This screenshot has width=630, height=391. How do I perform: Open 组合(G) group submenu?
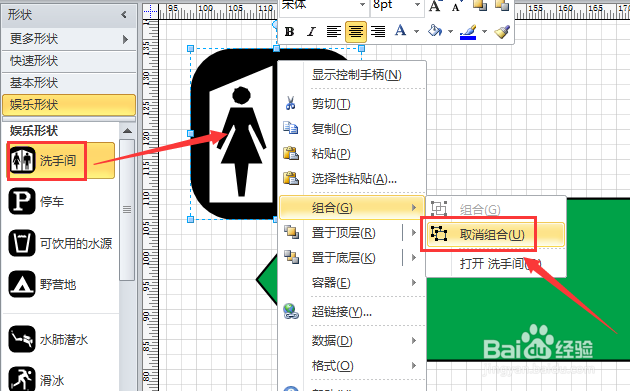coord(352,208)
